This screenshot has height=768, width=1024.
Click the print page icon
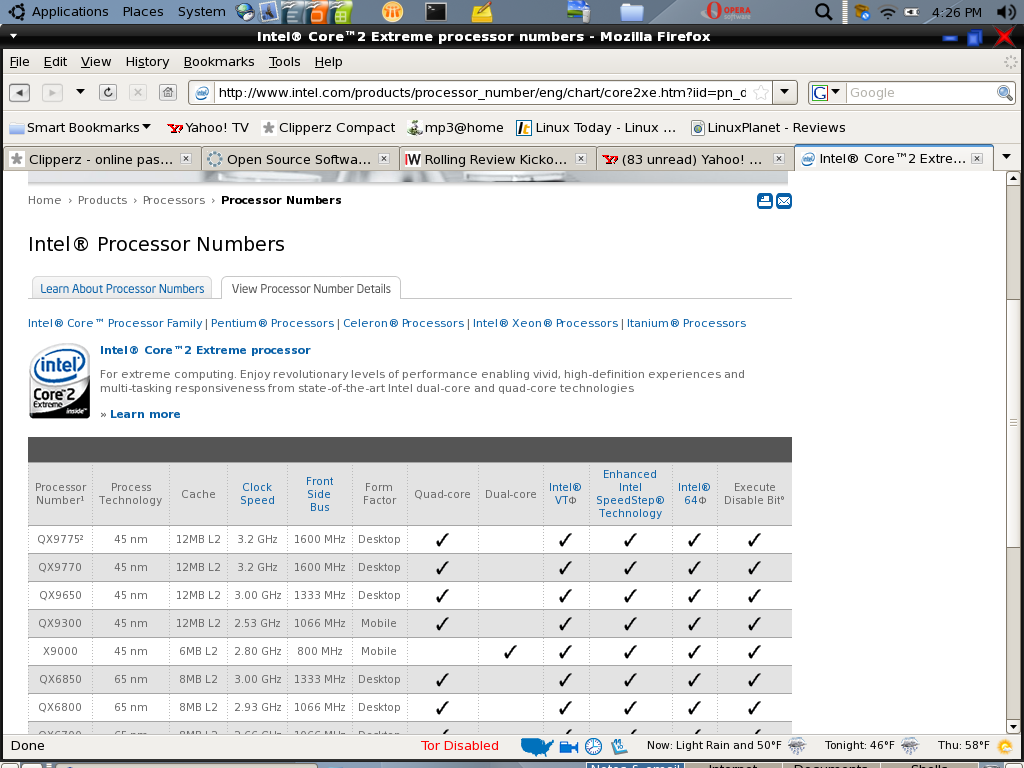pos(765,200)
